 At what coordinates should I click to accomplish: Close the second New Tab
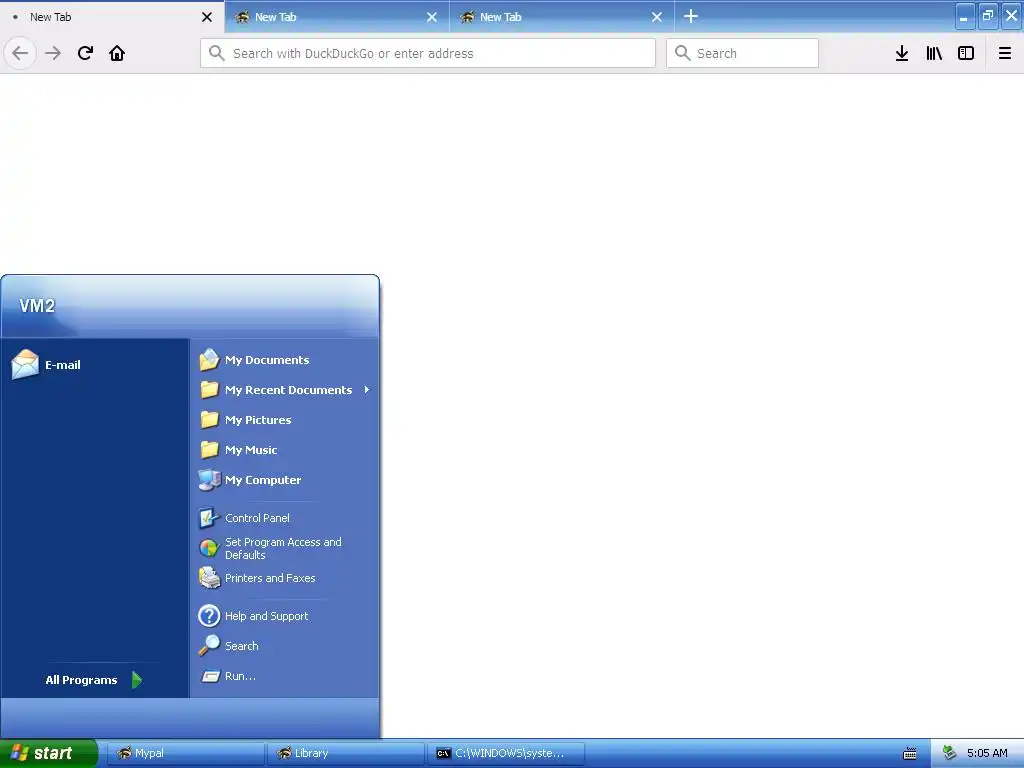432,17
